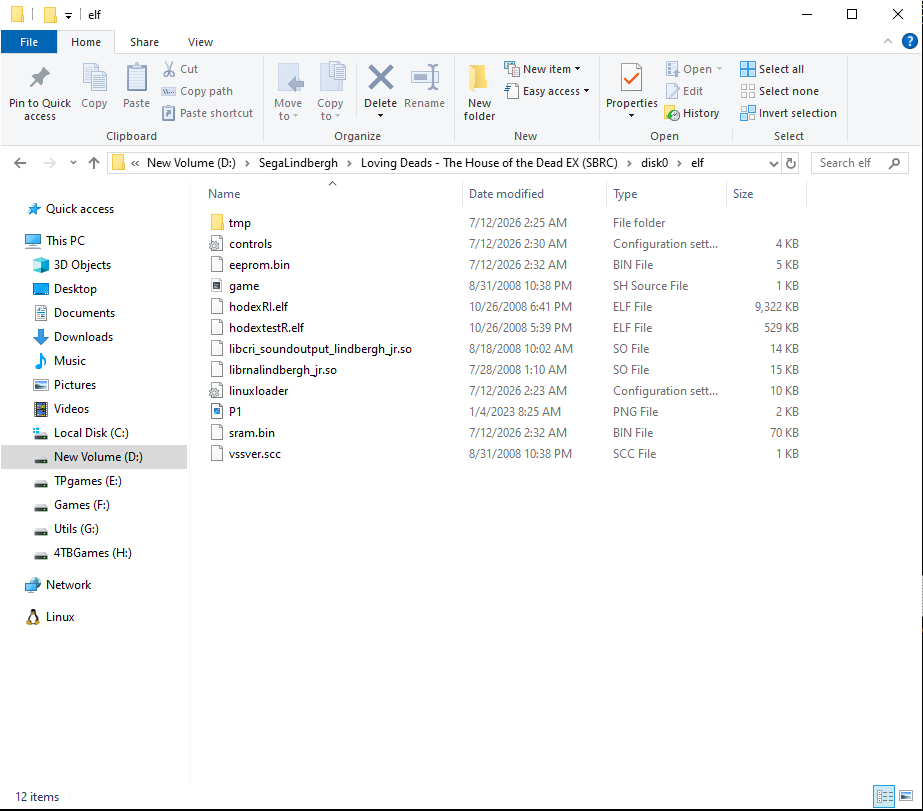Open the Help question mark icon
The width and height of the screenshot is (923, 811).
coord(909,41)
